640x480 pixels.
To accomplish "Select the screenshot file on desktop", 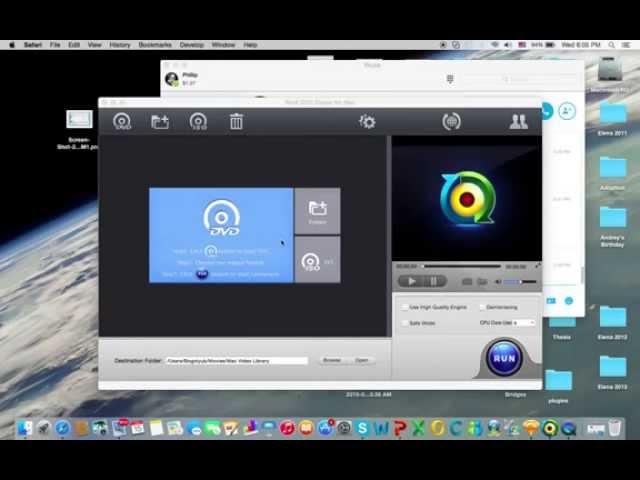I will (x=80, y=119).
